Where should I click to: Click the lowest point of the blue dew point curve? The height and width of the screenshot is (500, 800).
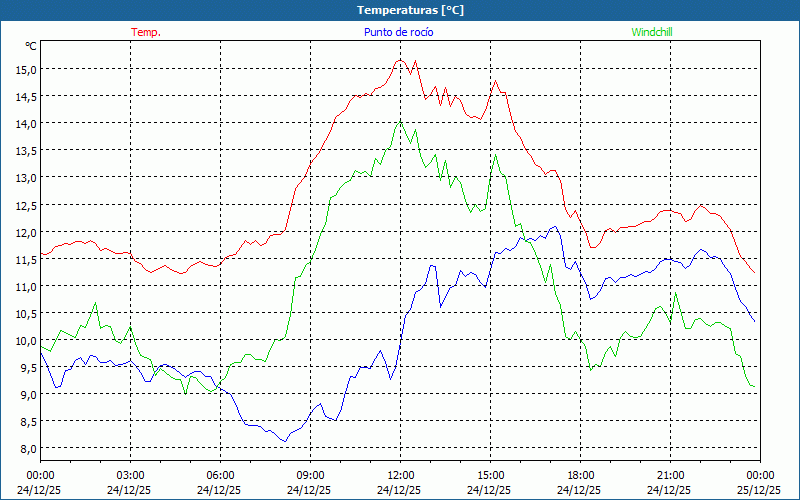[285, 441]
